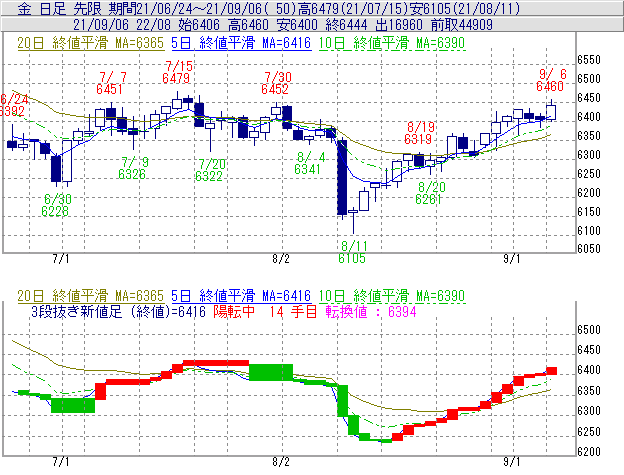Select the 8/20 6261 low label
The width and height of the screenshot is (624, 475).
pos(430,193)
